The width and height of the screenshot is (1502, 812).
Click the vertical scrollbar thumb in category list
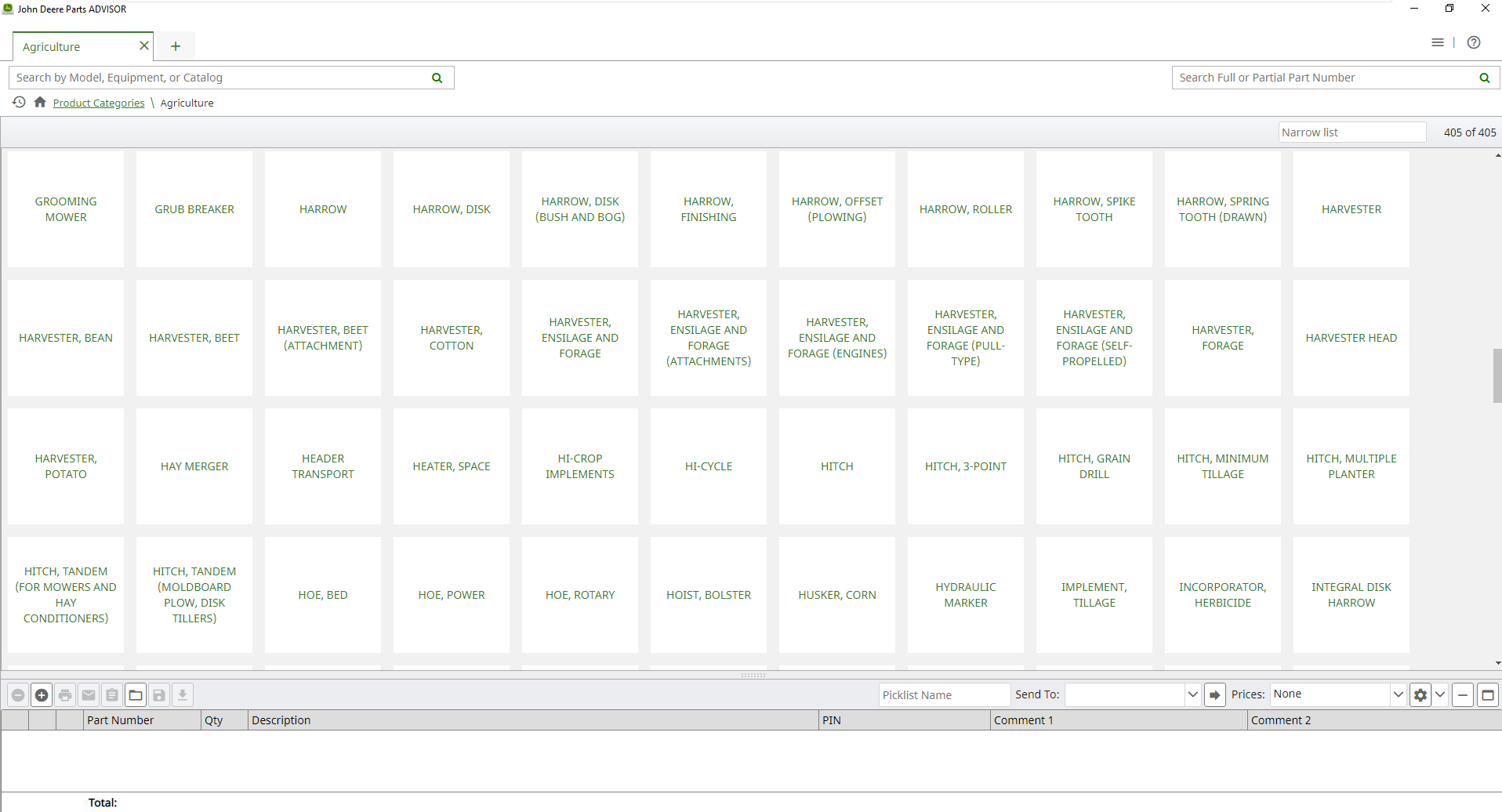tap(1497, 375)
